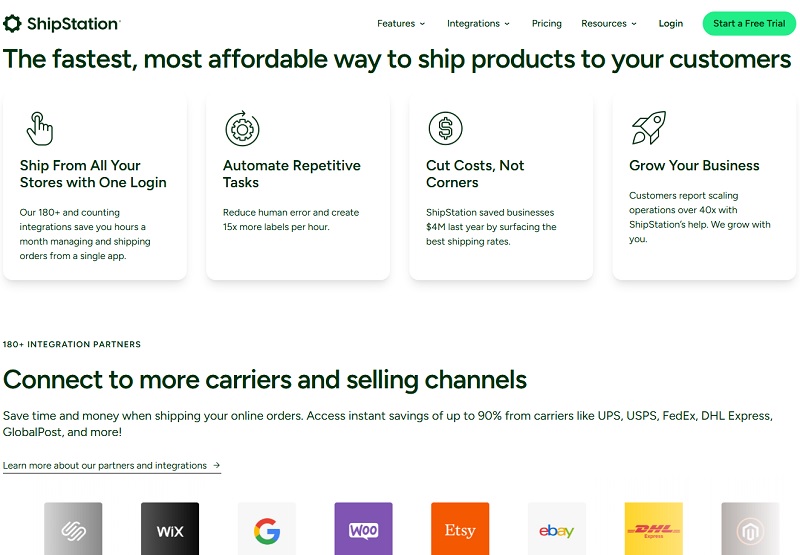
Task: Expand the Resources dropdown menu
Action: (x=609, y=23)
